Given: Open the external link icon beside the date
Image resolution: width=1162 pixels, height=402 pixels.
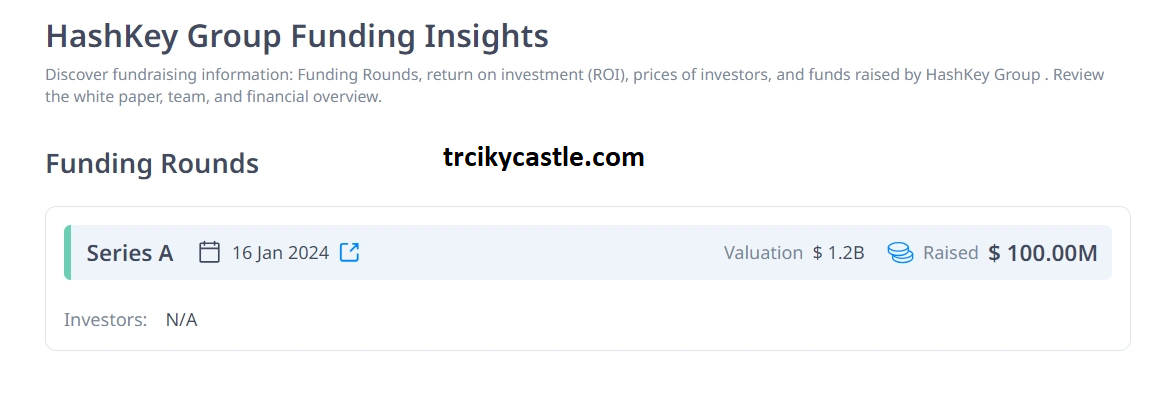Looking at the screenshot, I should [349, 252].
